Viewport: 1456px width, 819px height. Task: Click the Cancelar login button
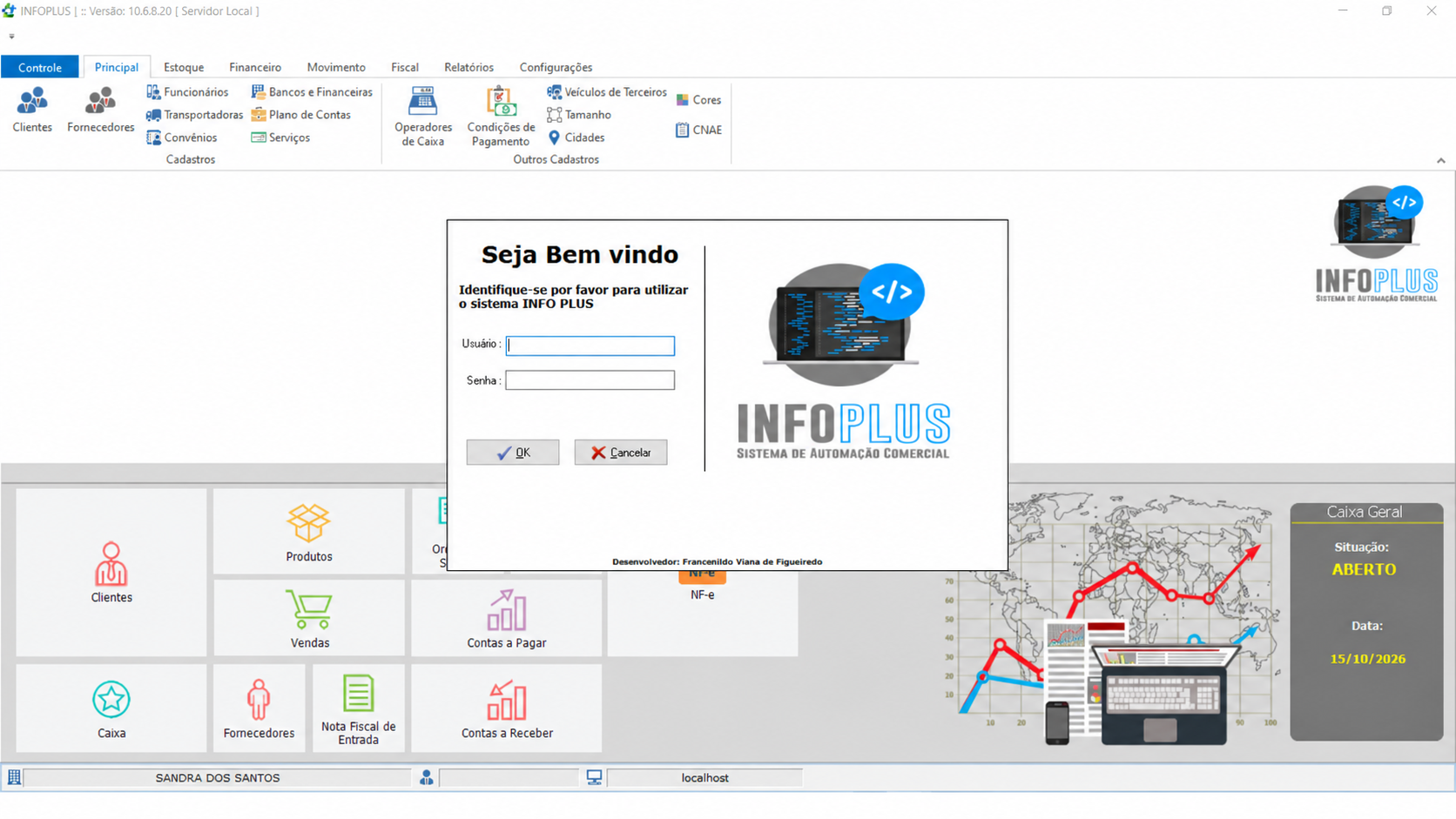coord(621,453)
